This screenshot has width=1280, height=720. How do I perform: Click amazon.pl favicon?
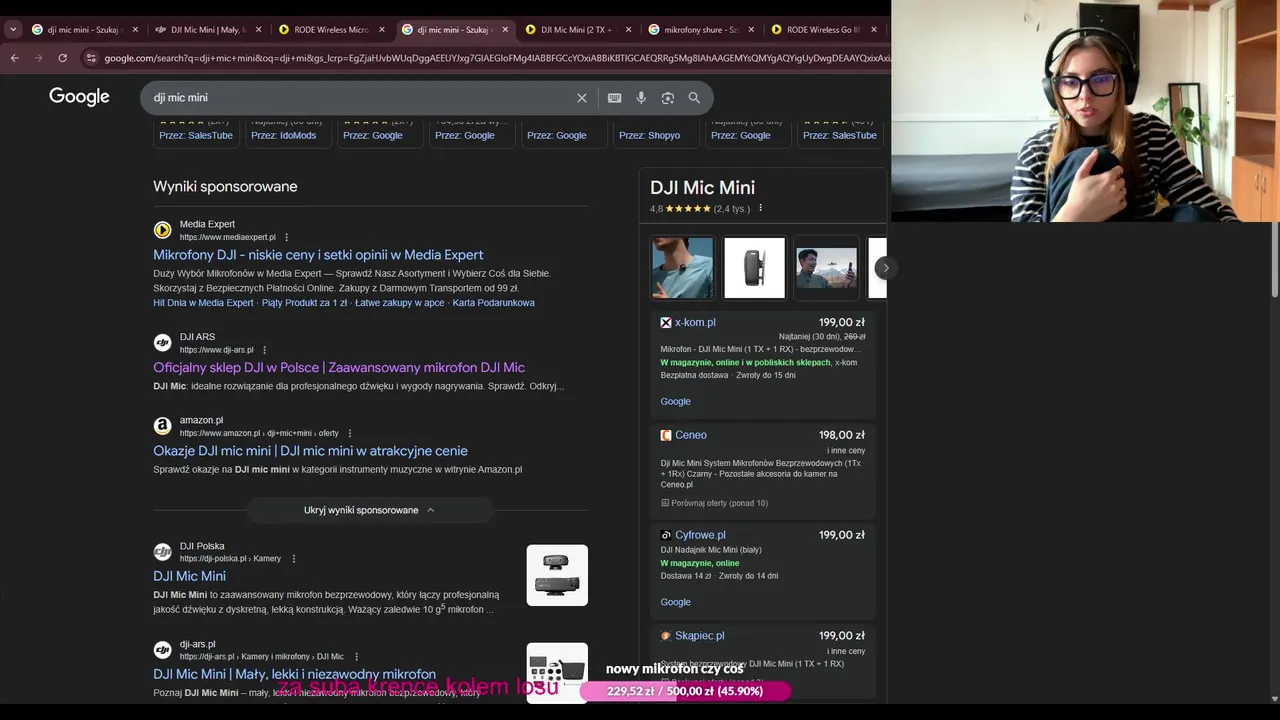point(162,426)
